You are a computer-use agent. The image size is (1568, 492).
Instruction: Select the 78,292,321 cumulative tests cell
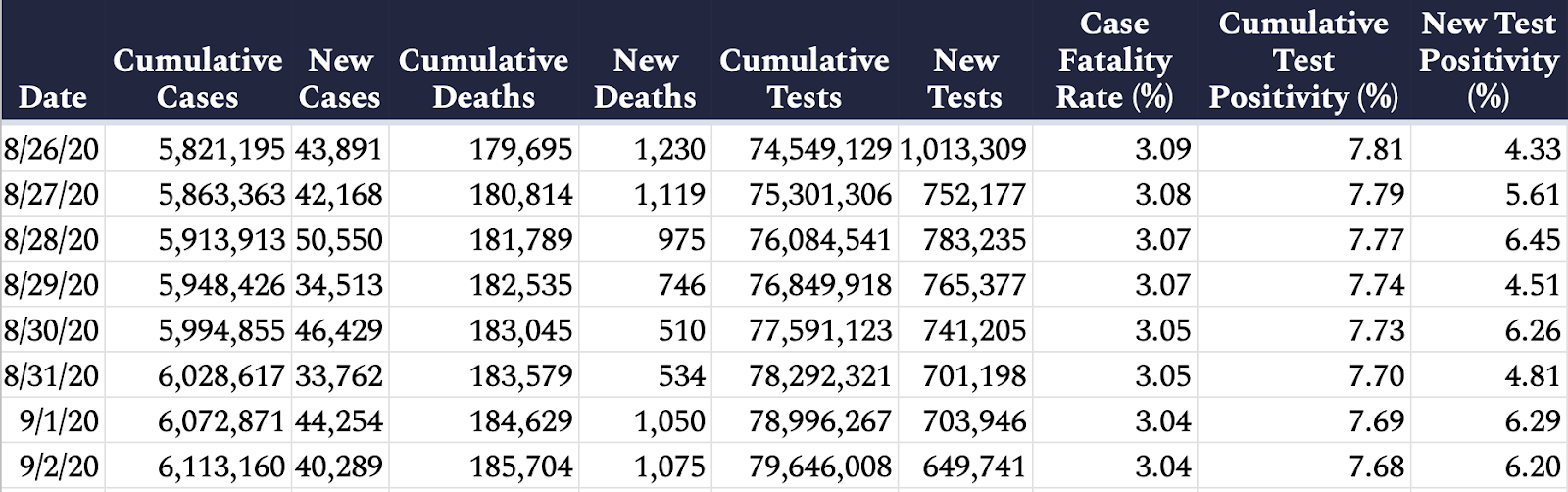[804, 374]
